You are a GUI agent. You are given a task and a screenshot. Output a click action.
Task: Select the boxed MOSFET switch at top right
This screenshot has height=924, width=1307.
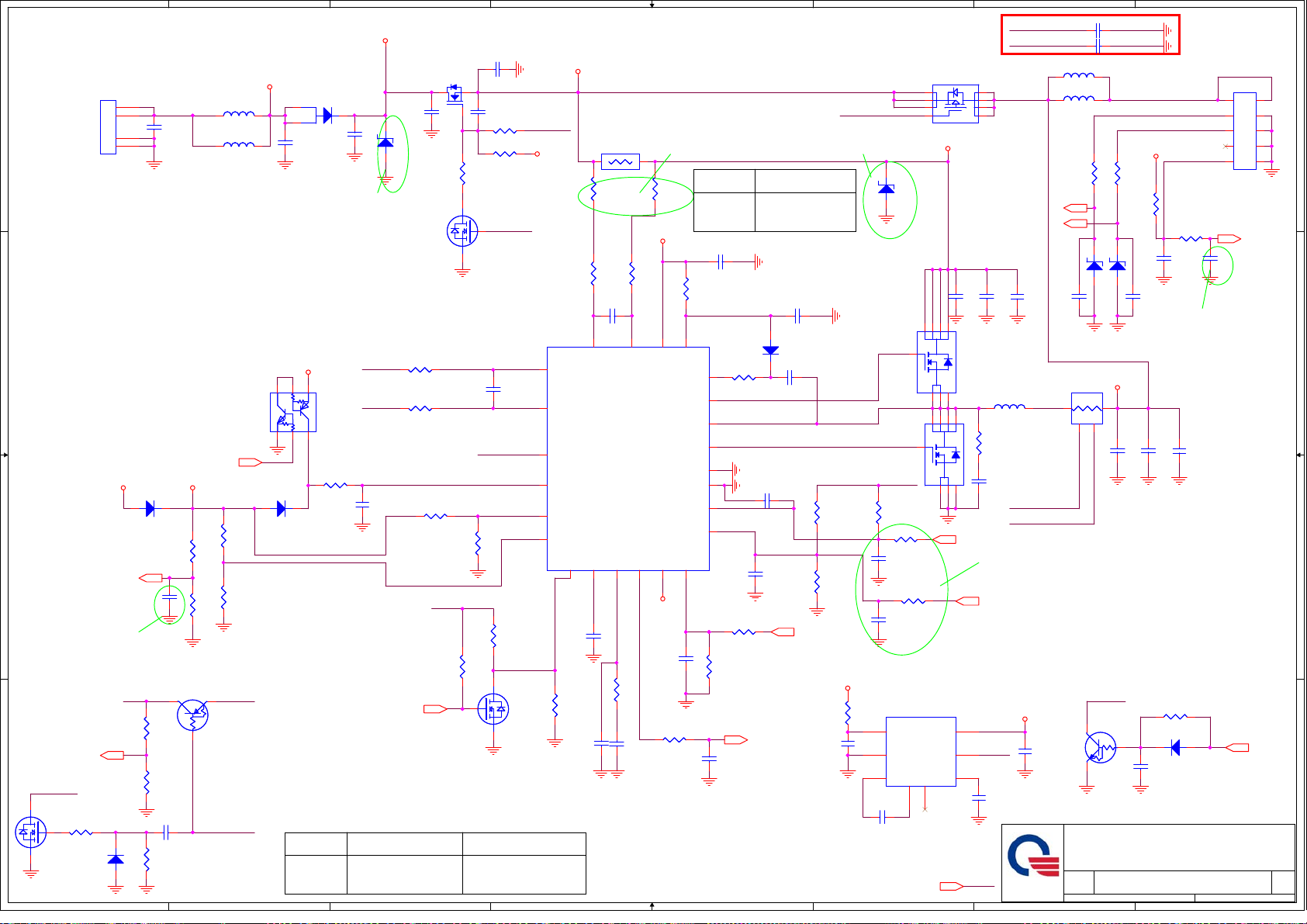coord(956,104)
